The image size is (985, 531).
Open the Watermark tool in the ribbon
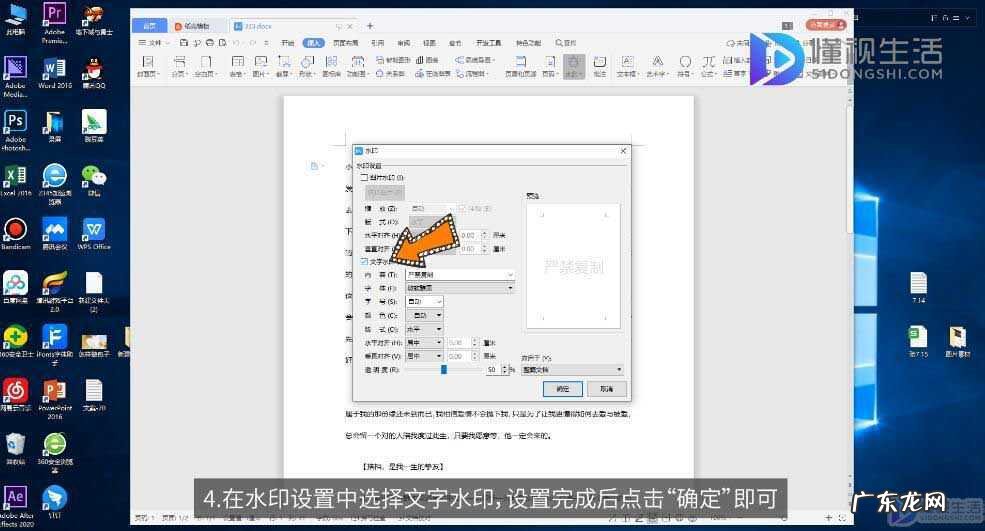(x=573, y=65)
